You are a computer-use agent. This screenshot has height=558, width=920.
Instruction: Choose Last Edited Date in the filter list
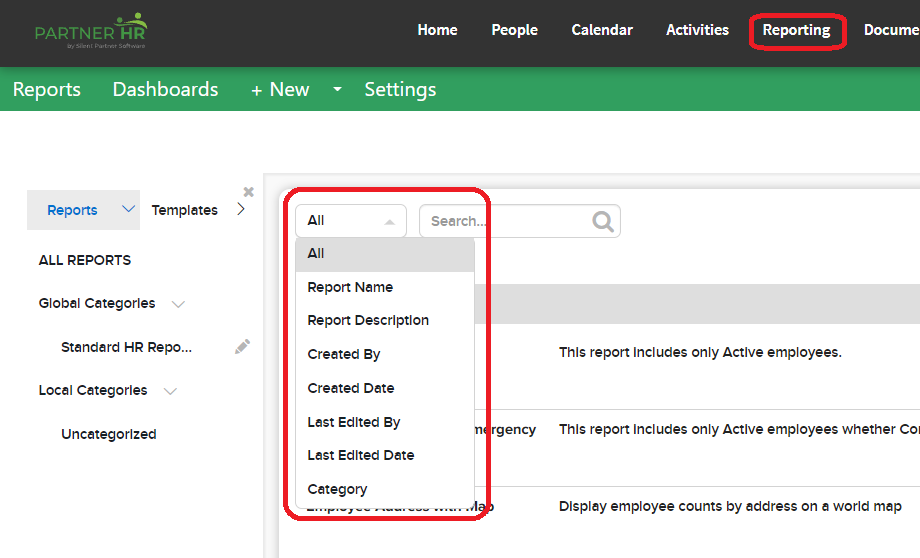pyautogui.click(x=385, y=455)
